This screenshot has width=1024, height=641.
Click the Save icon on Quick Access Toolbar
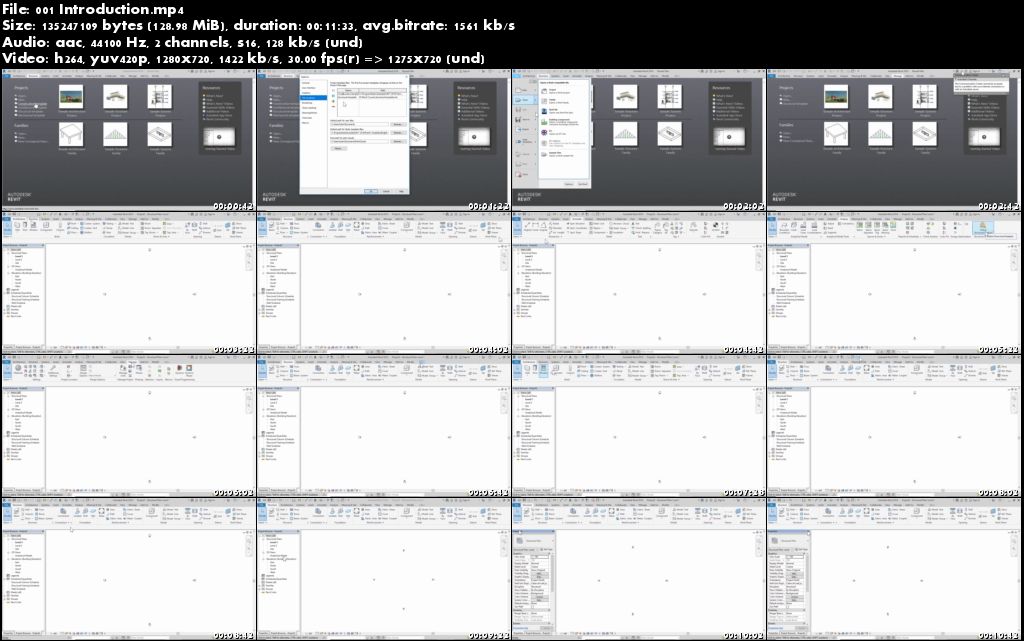[x=13, y=213]
